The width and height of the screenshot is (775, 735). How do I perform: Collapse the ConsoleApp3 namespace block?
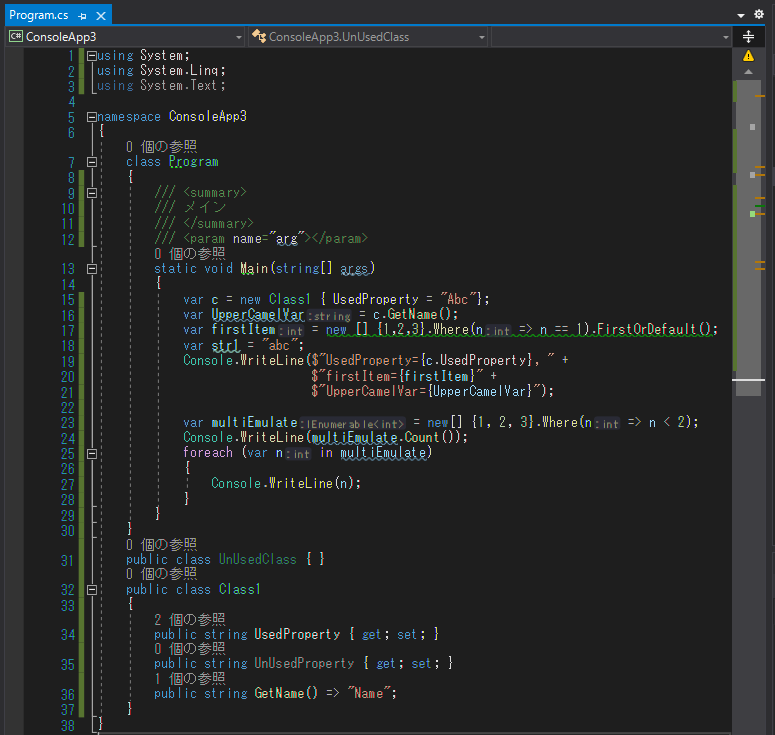pos(91,117)
